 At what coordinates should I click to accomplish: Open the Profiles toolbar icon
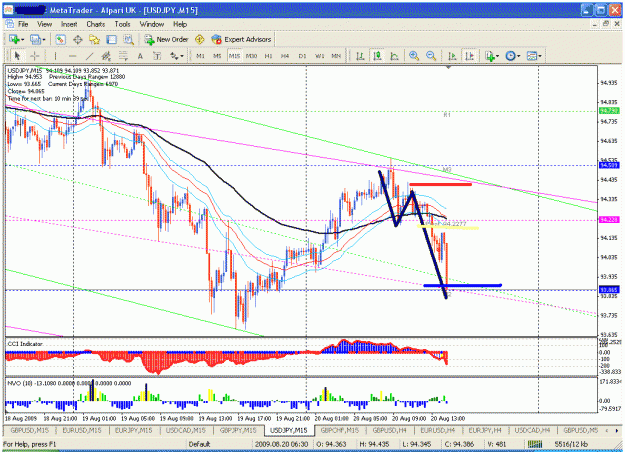(x=36, y=39)
